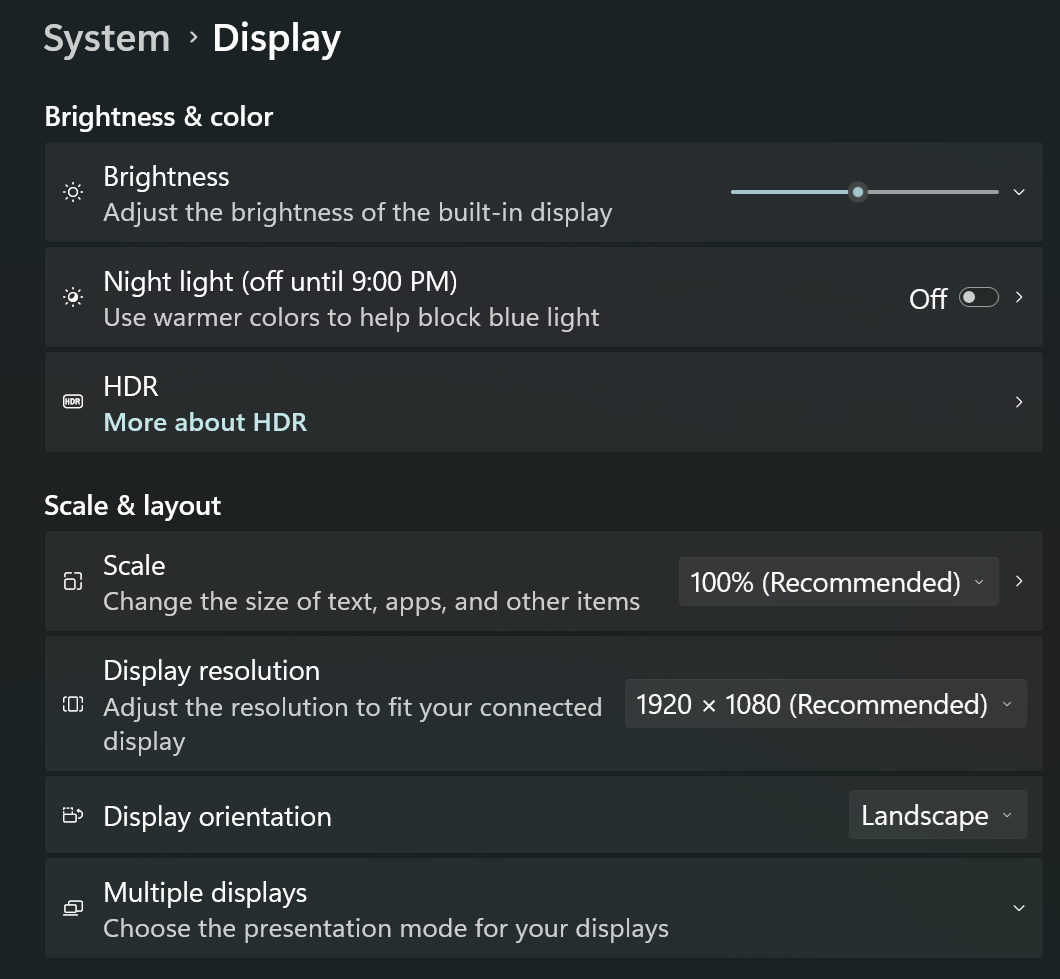Open the Night light settings row
This screenshot has height=979, width=1060.
coord(1018,297)
